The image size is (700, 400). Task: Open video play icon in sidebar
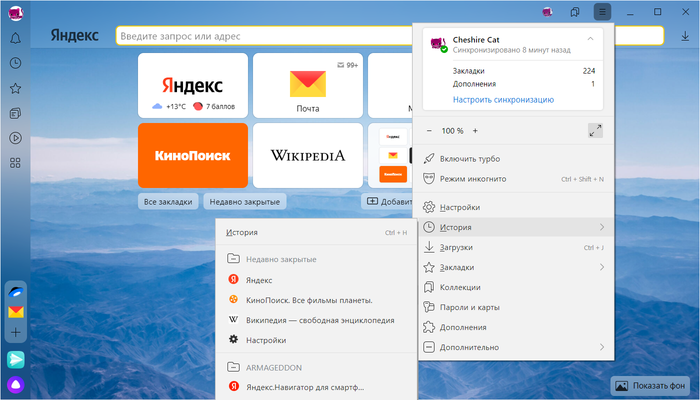pos(15,138)
